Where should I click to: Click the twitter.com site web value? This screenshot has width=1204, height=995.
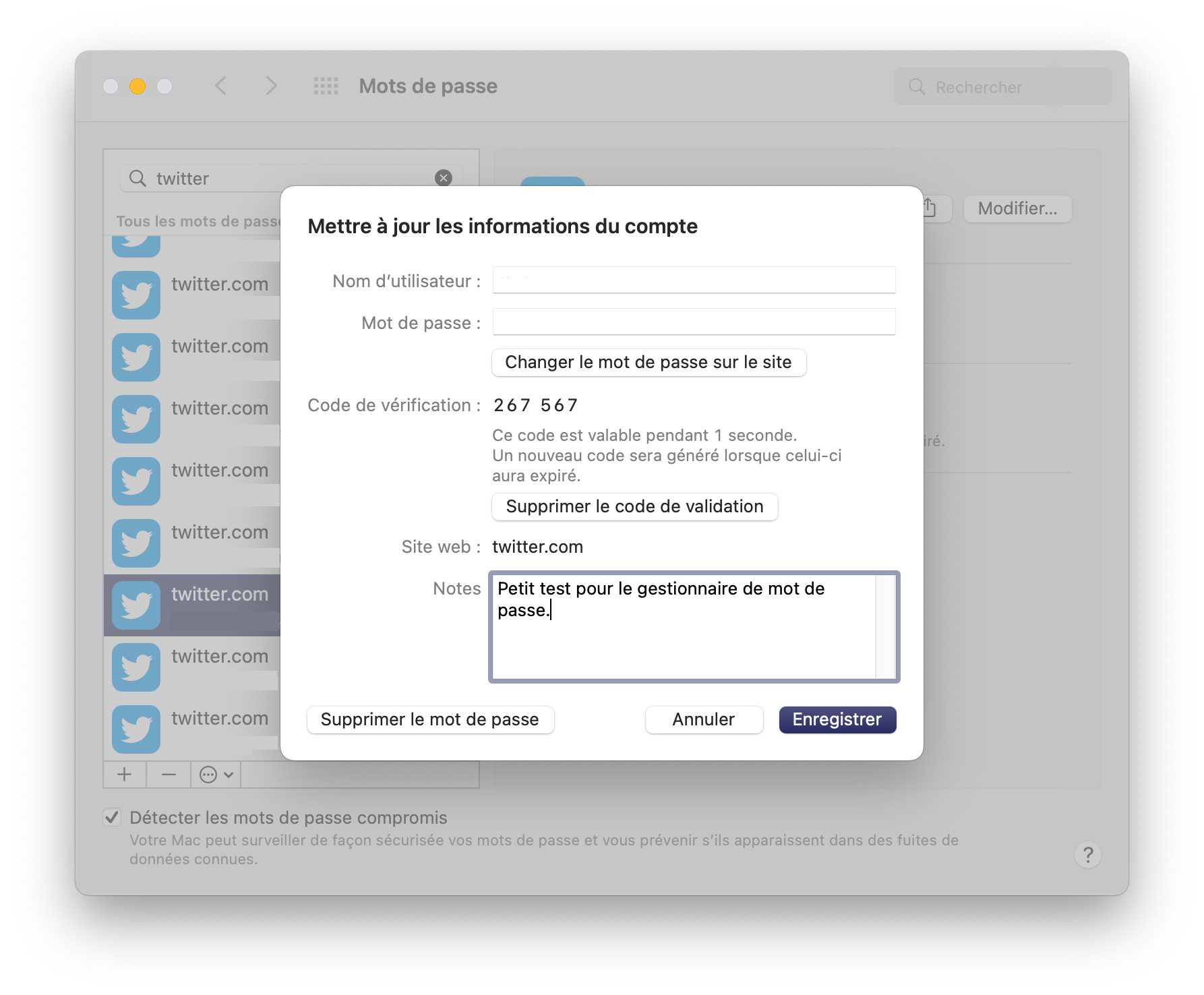click(537, 547)
